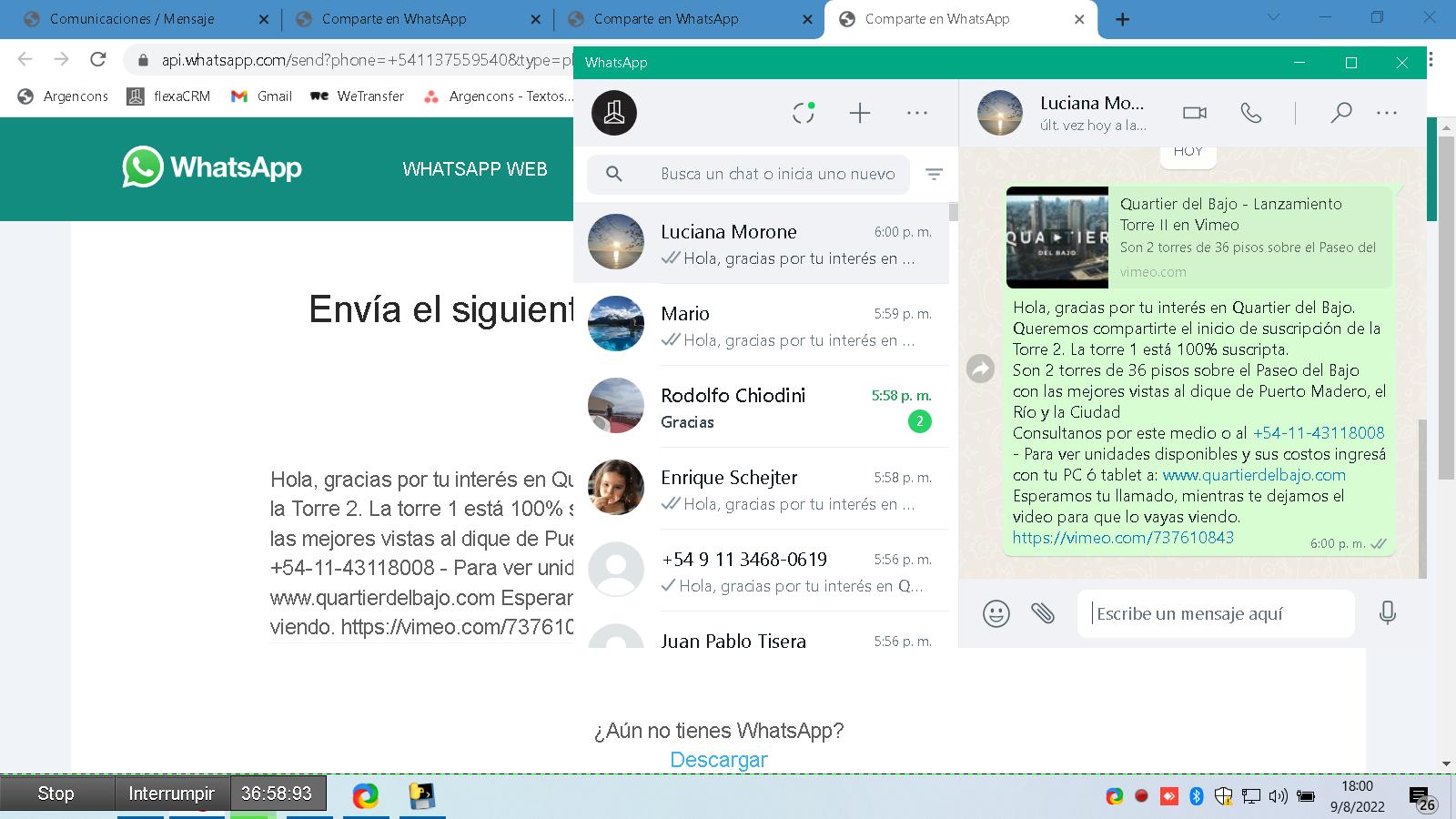Viewport: 1456px width, 819px height.
Task: Open the Enrique Schejter chat
Action: coord(761,489)
